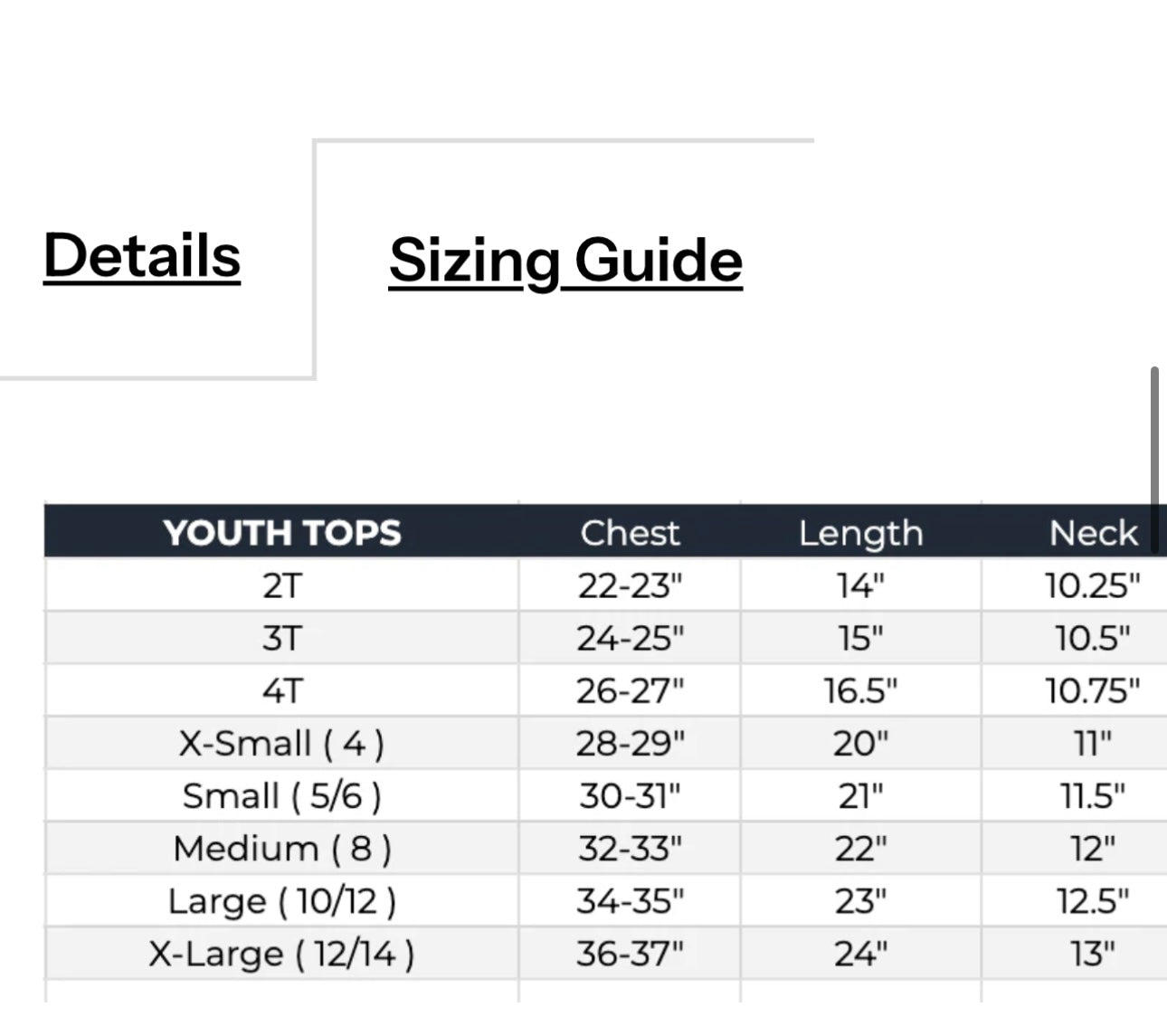Click the 23" length value for Large

[859, 900]
